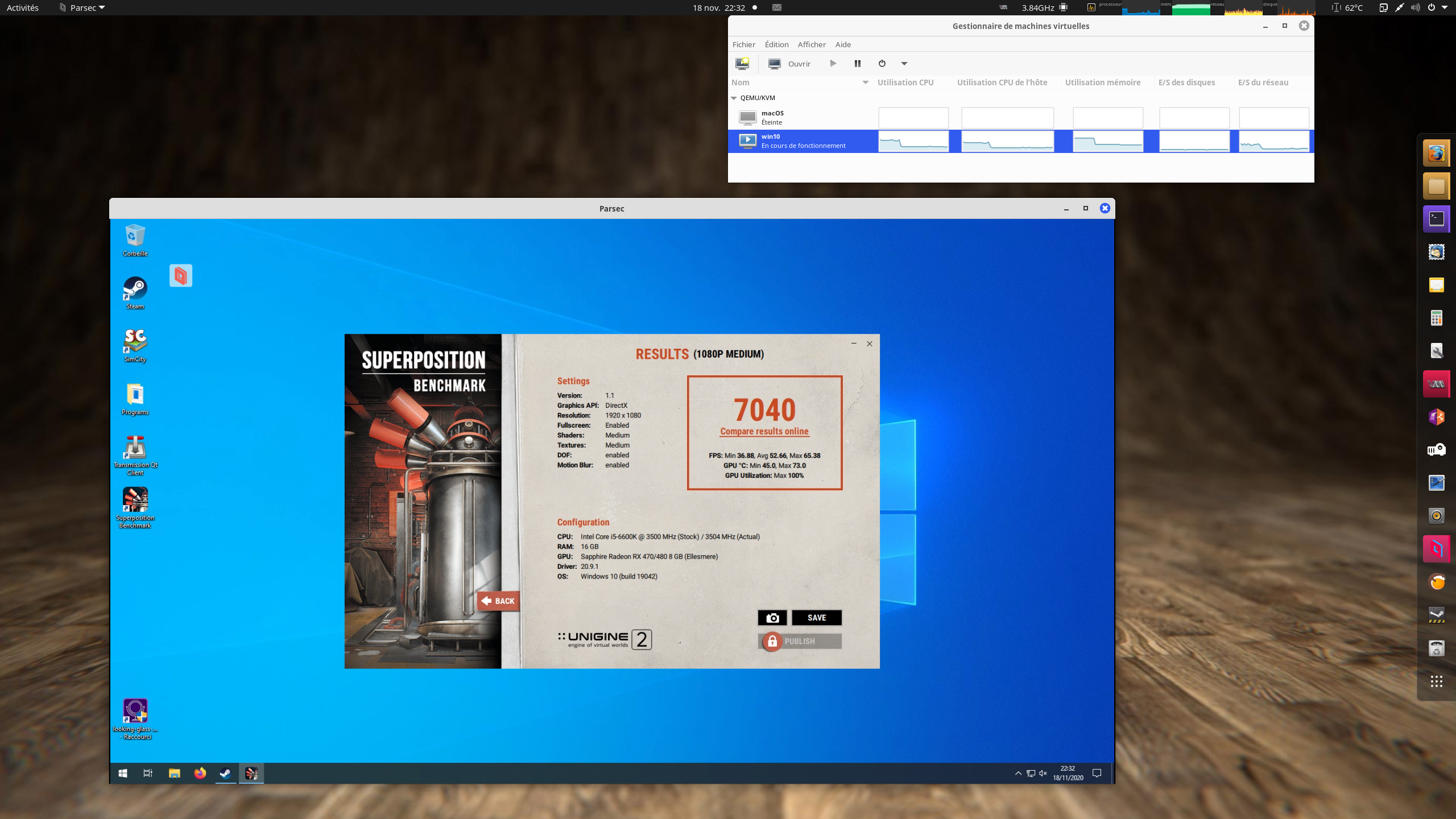1456x819 pixels.
Task: Collapse the QEMU/KVM tree group
Action: click(734, 98)
